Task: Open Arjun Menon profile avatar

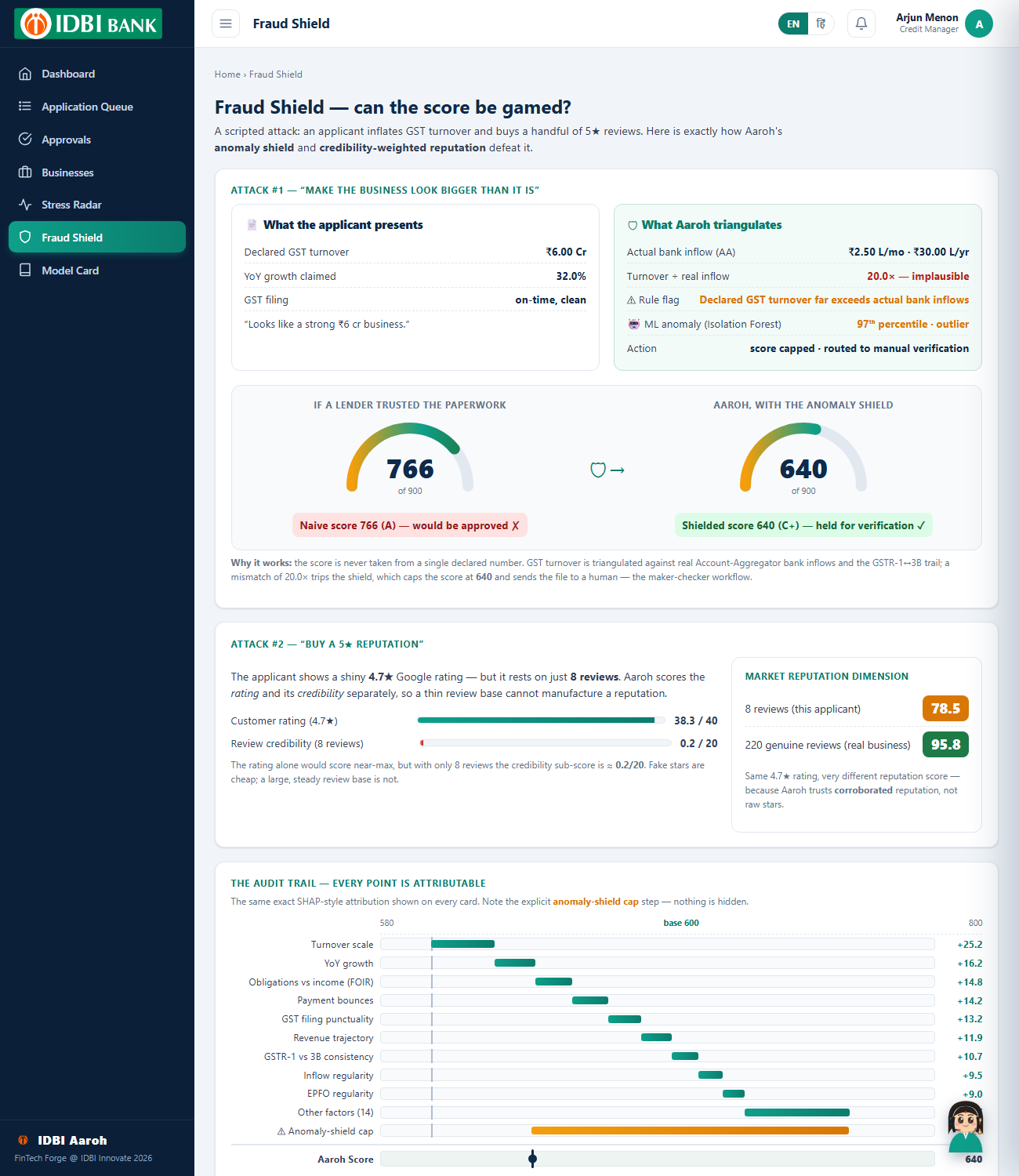Action: pos(979,24)
